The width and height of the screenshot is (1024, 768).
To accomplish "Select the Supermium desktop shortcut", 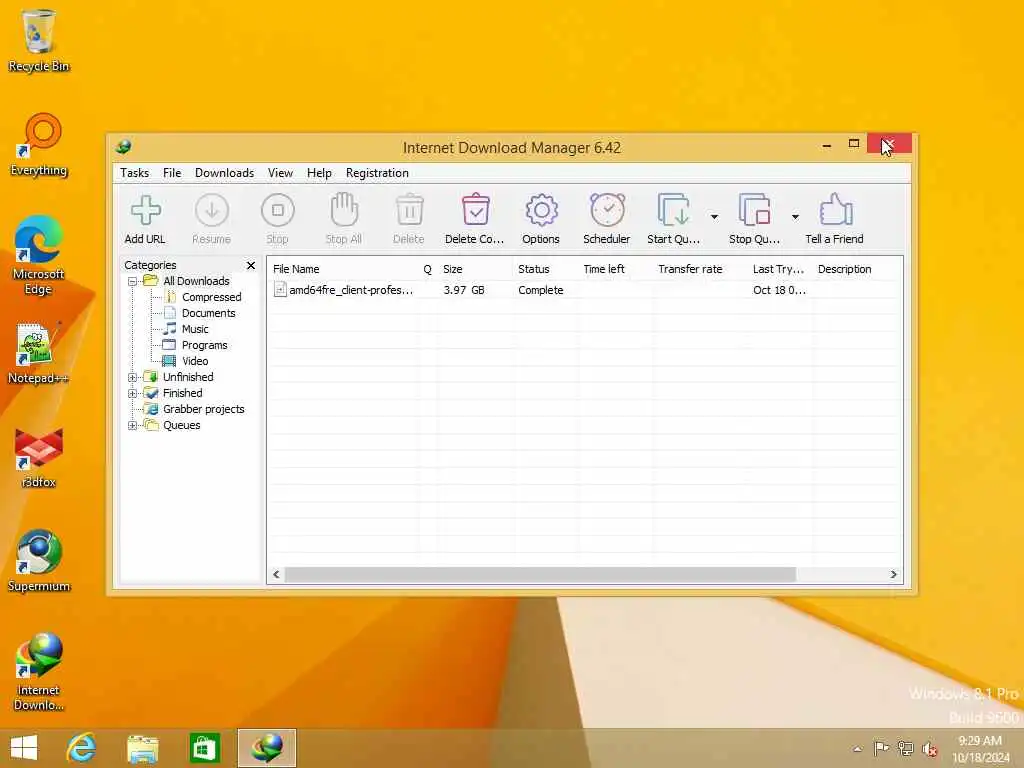I will (39, 561).
